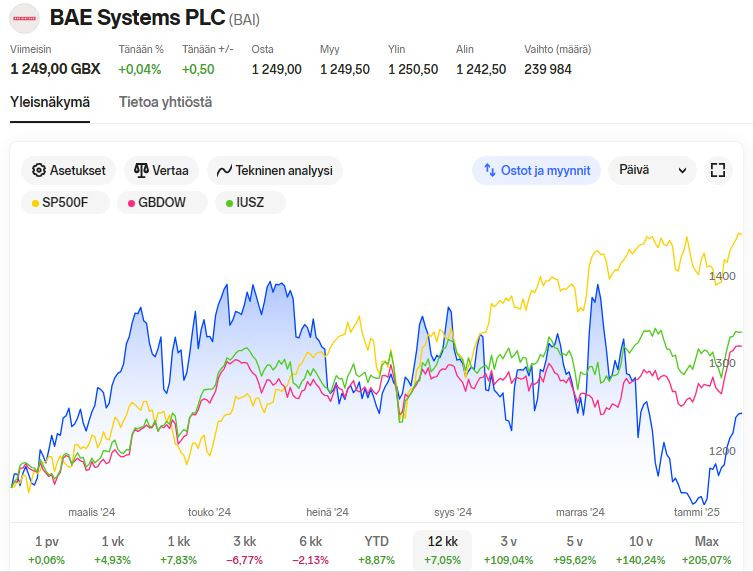This screenshot has width=753, height=572.
Task: Select the 12 kk time range
Action: pos(442,550)
